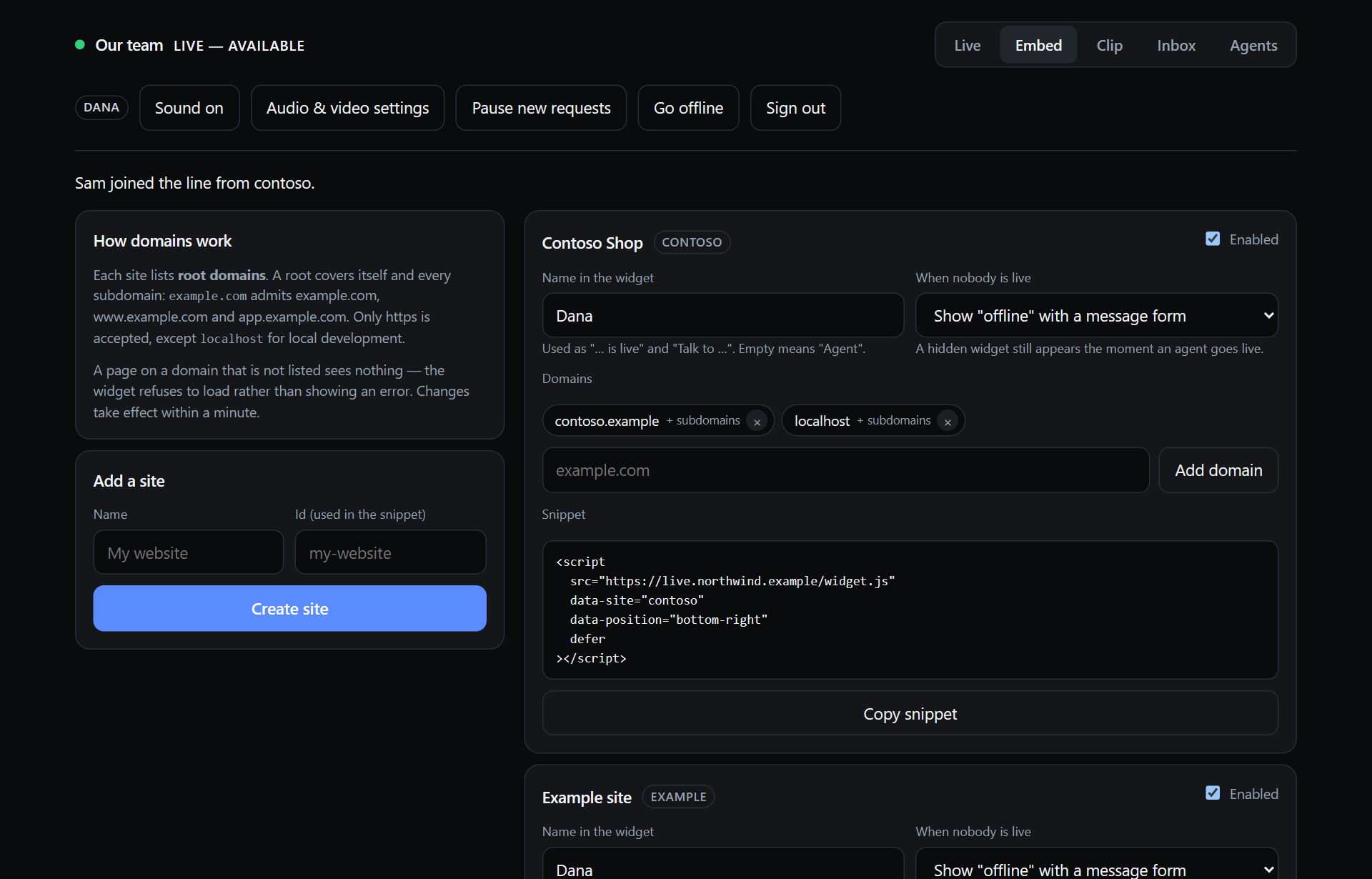1372x879 pixels.
Task: Click the Go offline button
Action: [x=688, y=108]
